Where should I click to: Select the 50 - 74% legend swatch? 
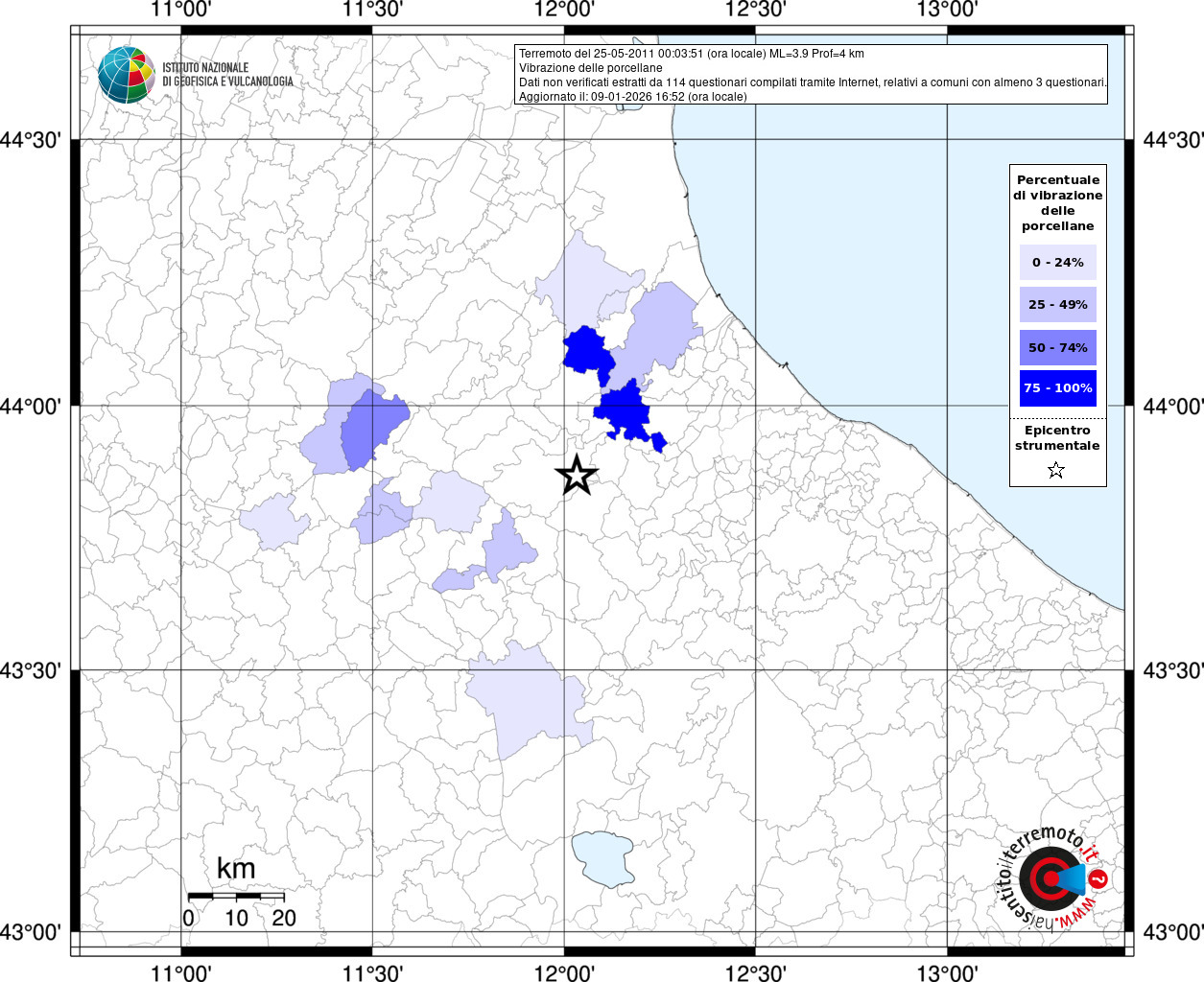tap(1057, 347)
